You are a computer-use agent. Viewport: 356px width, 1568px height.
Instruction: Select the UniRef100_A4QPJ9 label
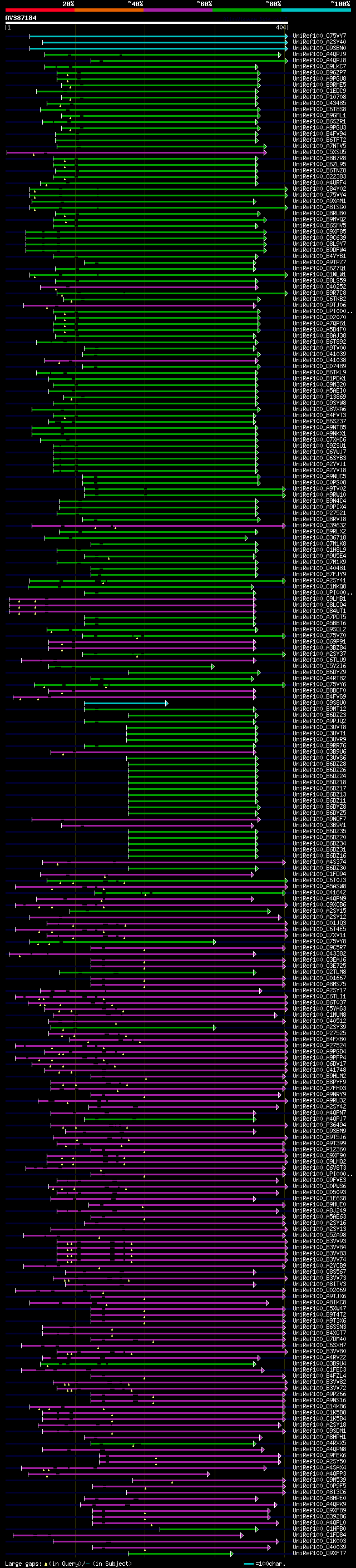tap(319, 54)
